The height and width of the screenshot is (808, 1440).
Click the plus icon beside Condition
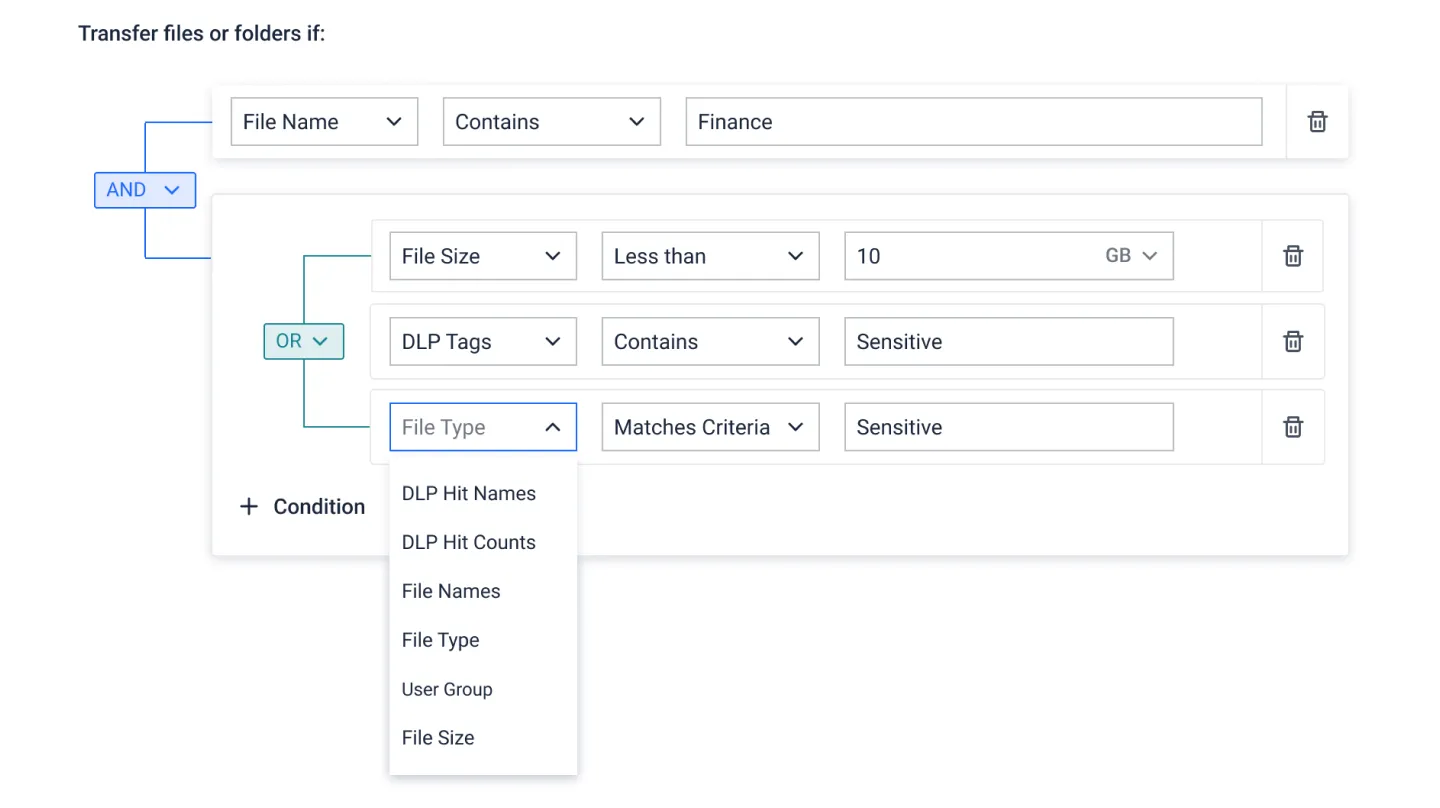coord(249,507)
